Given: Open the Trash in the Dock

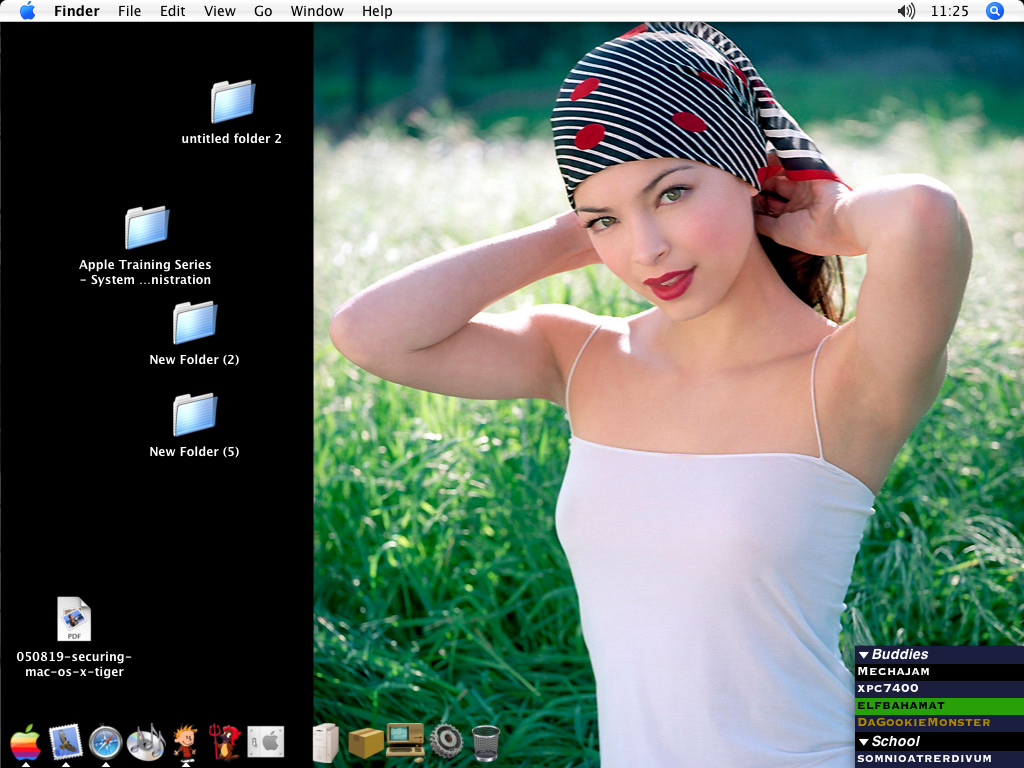Looking at the screenshot, I should coord(486,743).
